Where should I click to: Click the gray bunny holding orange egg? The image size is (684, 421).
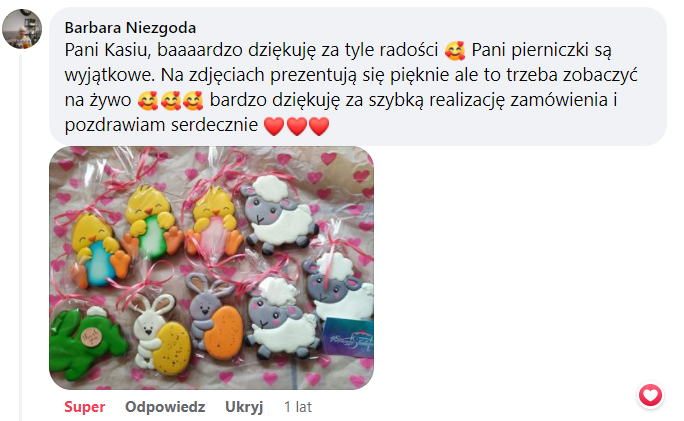(x=214, y=315)
